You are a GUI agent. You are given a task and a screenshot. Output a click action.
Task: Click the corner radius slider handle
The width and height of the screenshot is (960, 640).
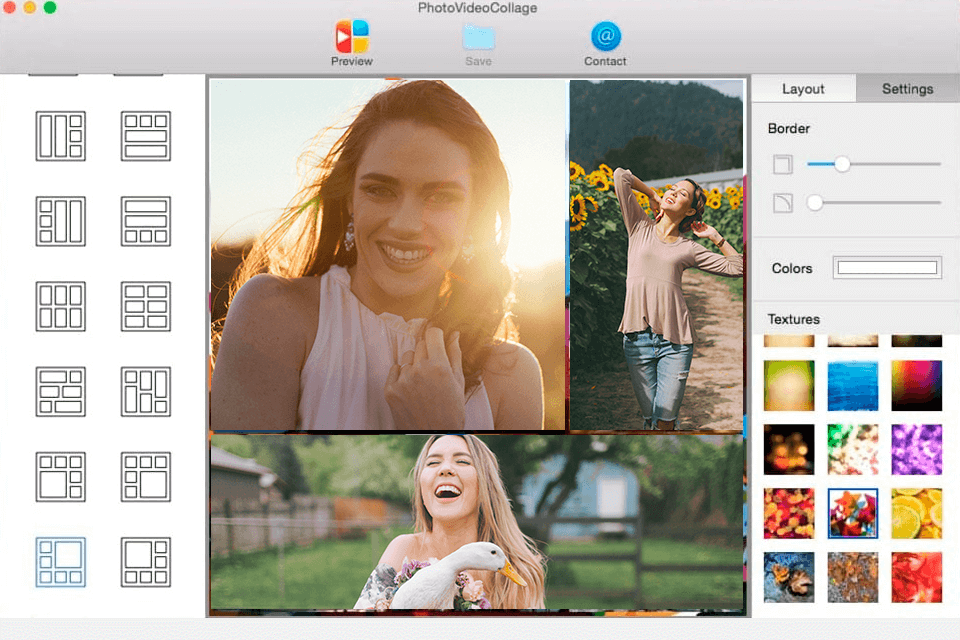(815, 202)
